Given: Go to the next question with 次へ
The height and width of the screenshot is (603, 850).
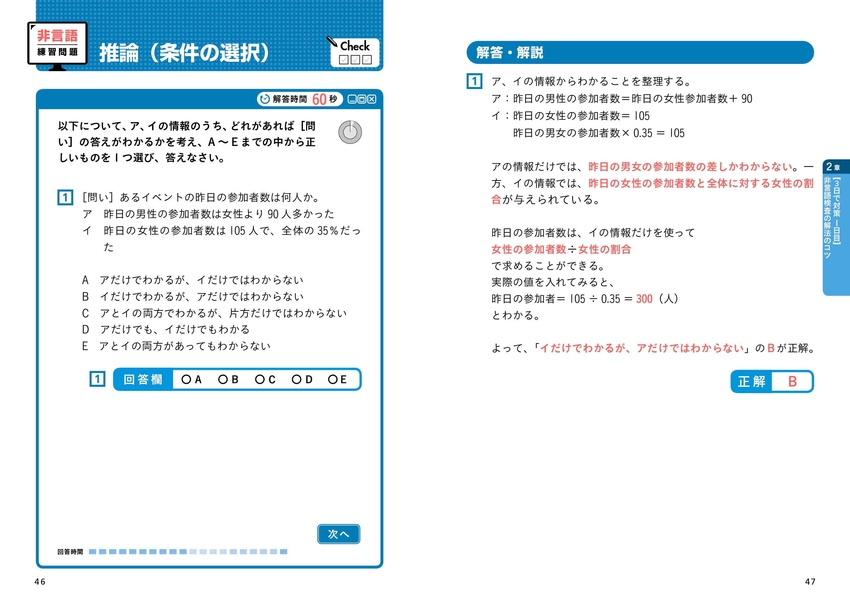Looking at the screenshot, I should pyautogui.click(x=338, y=534).
